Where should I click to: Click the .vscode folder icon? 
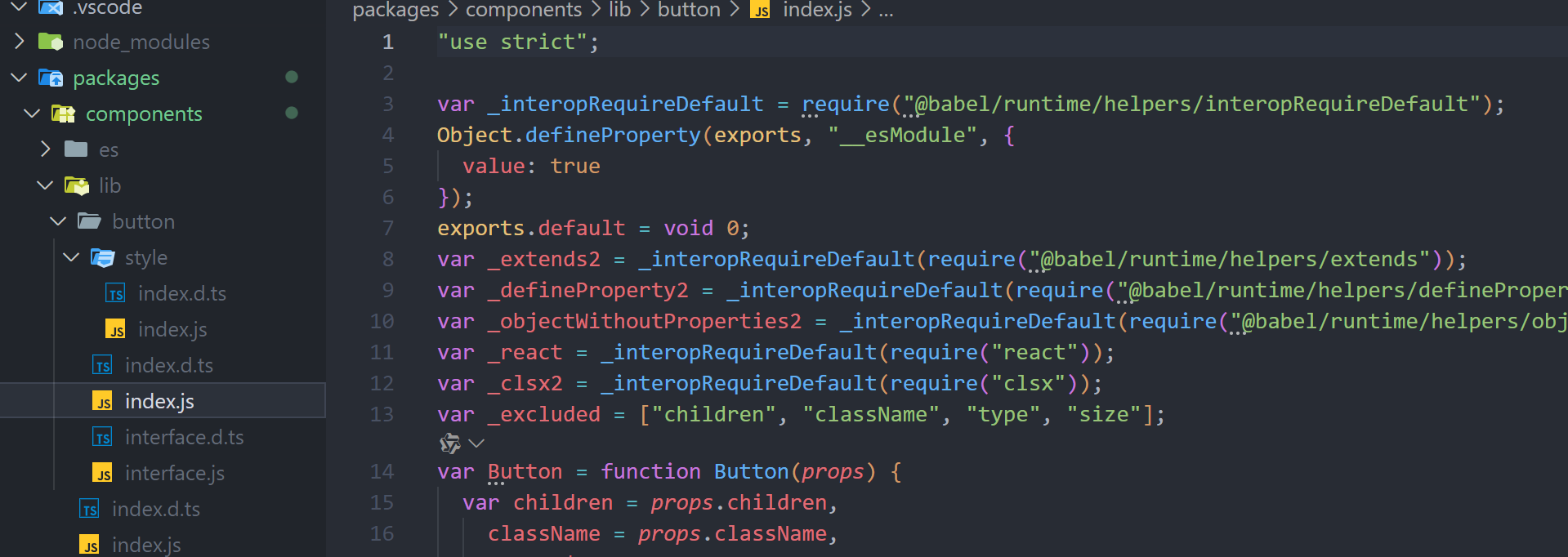51,7
